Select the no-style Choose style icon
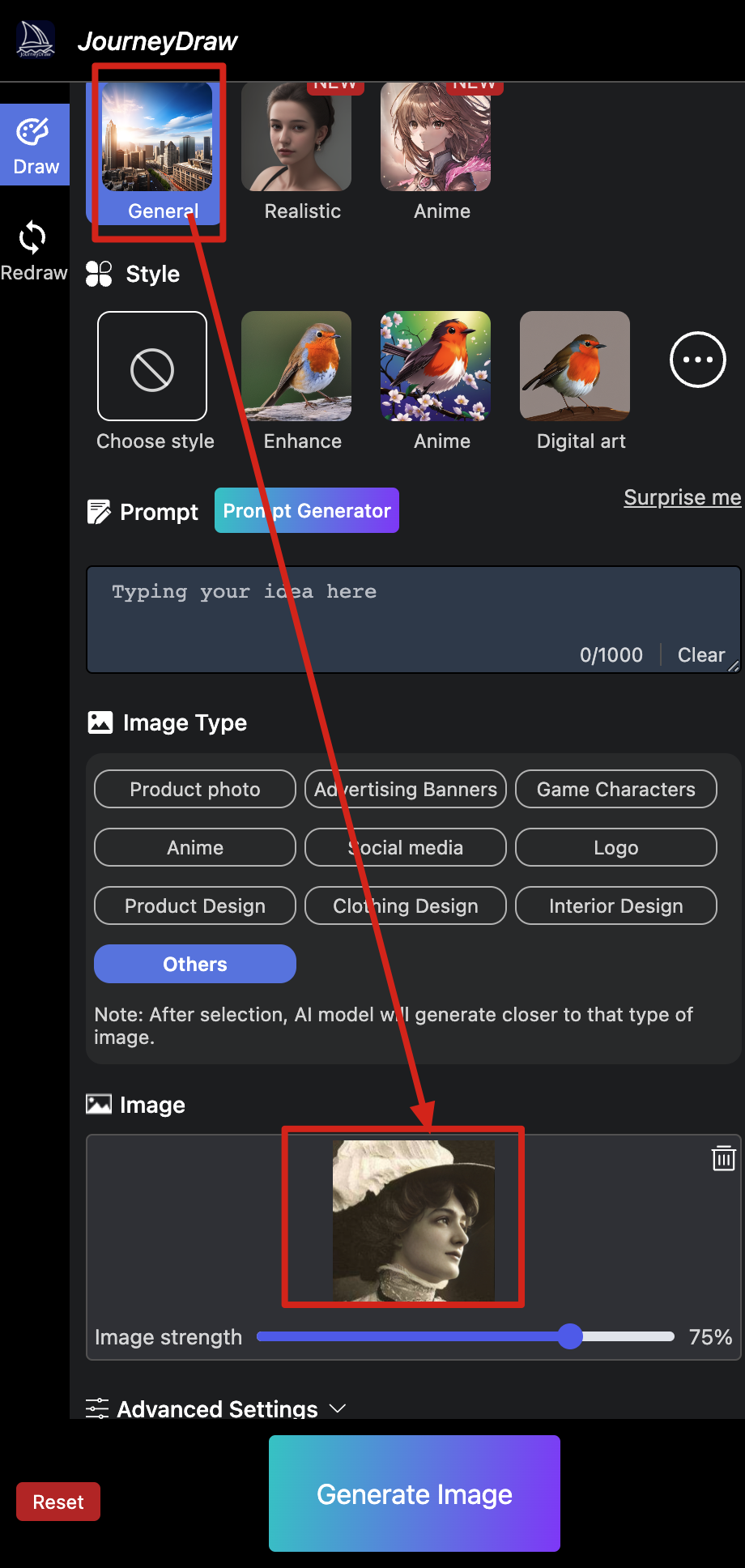 [152, 366]
